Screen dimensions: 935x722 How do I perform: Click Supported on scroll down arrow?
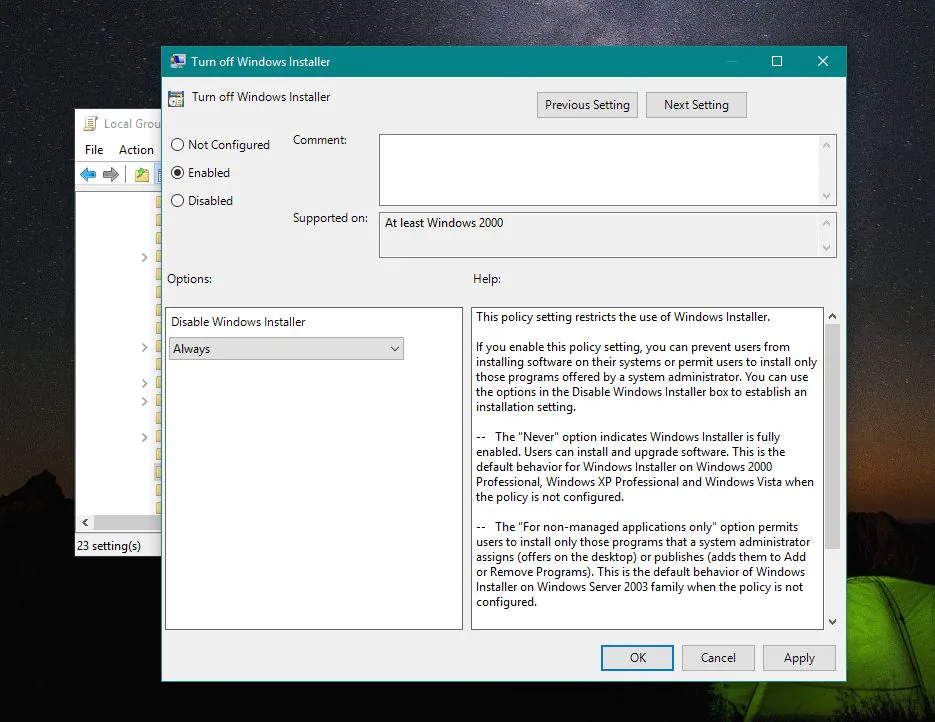pos(826,247)
